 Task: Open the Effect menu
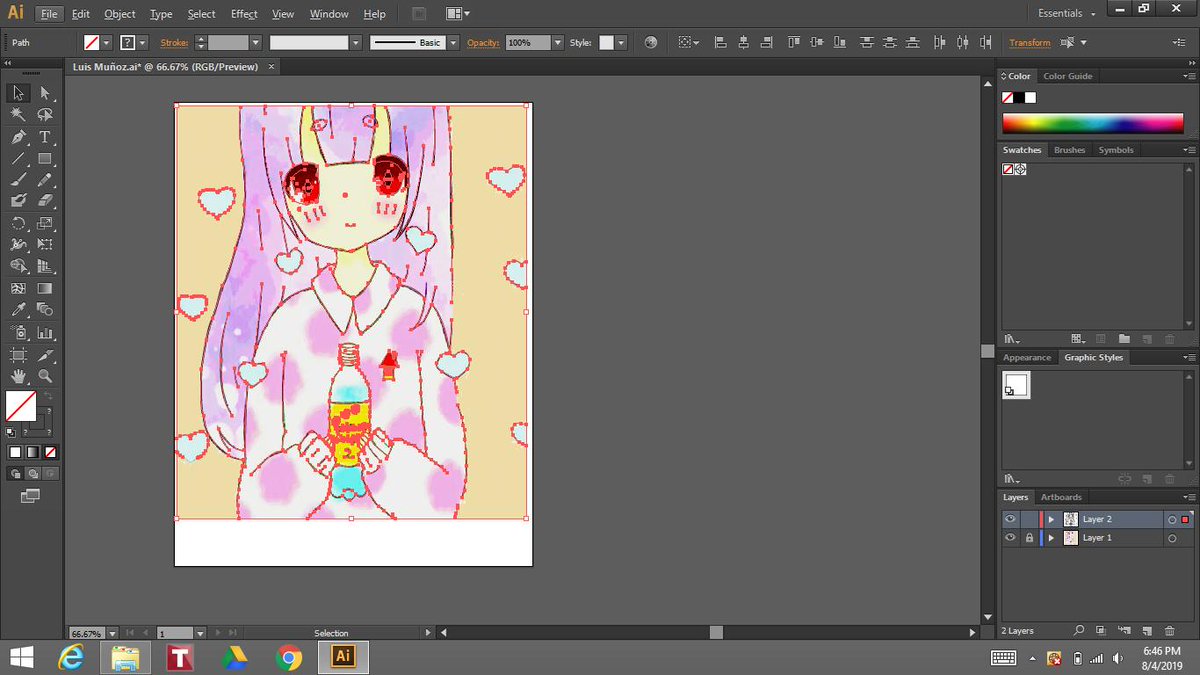[243, 14]
